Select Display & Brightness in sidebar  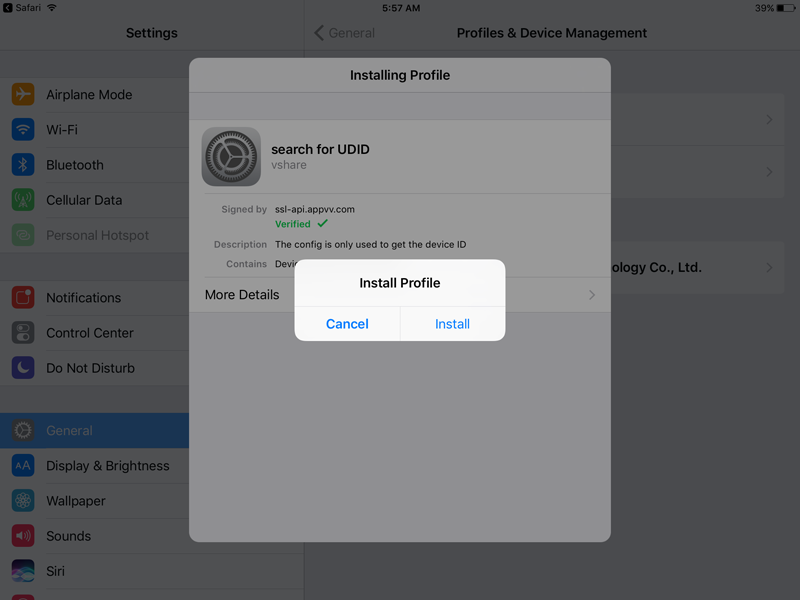tap(94, 466)
